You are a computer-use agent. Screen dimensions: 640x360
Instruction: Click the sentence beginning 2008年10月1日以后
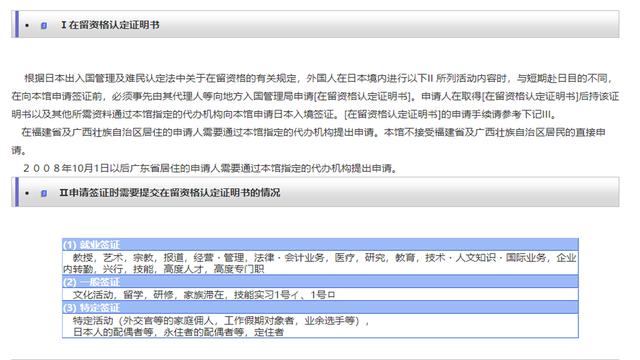click(210, 168)
